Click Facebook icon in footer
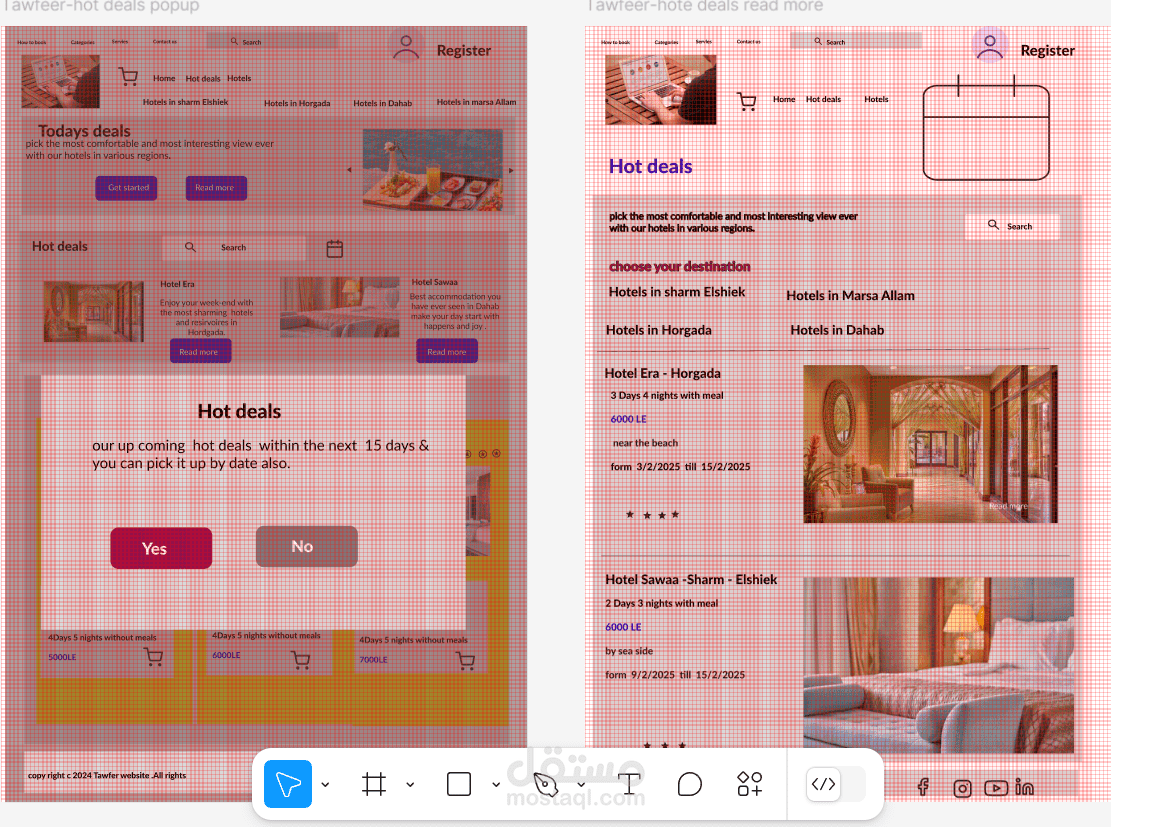Screen dimensions: 1152x827 pos(924,787)
